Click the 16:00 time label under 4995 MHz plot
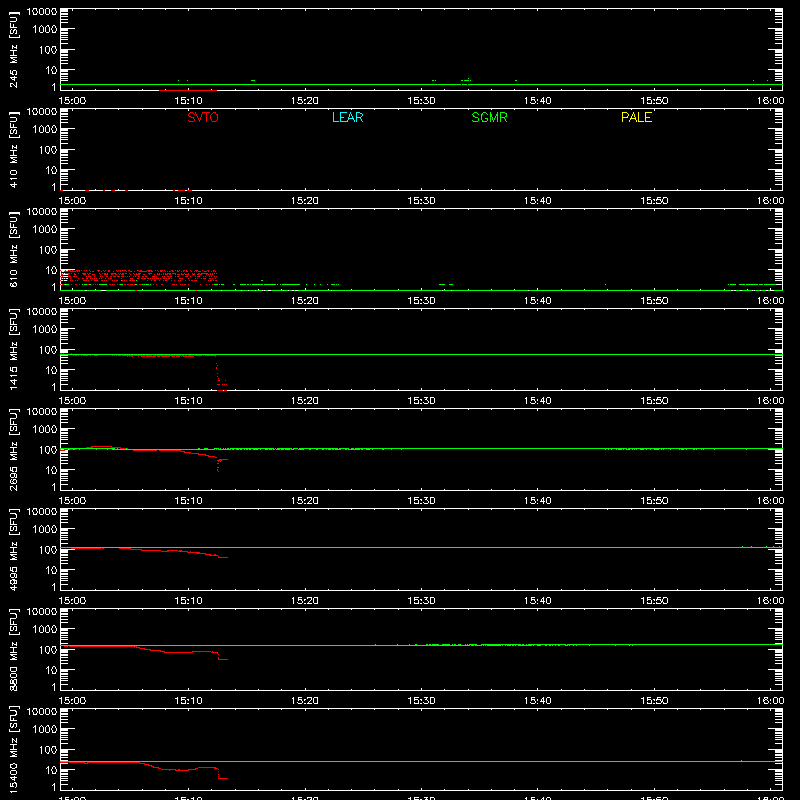The height and width of the screenshot is (800, 800). 770,601
